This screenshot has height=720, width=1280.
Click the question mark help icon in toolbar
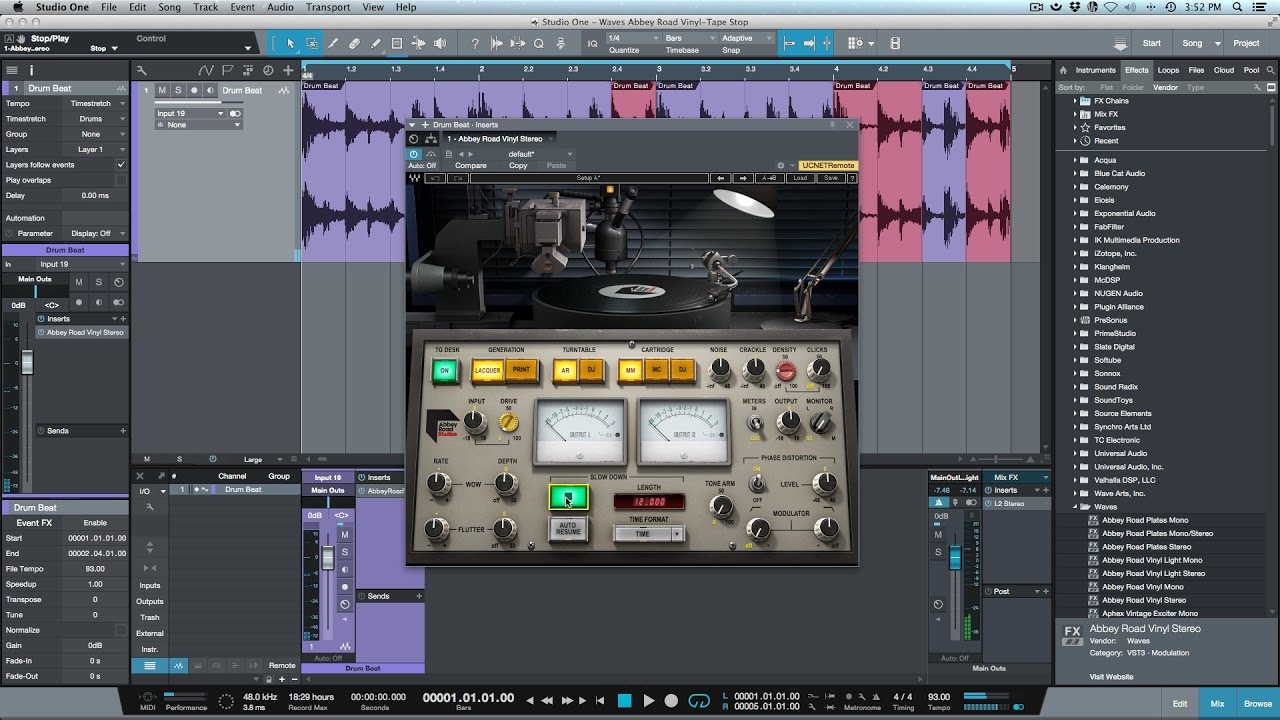tap(475, 43)
